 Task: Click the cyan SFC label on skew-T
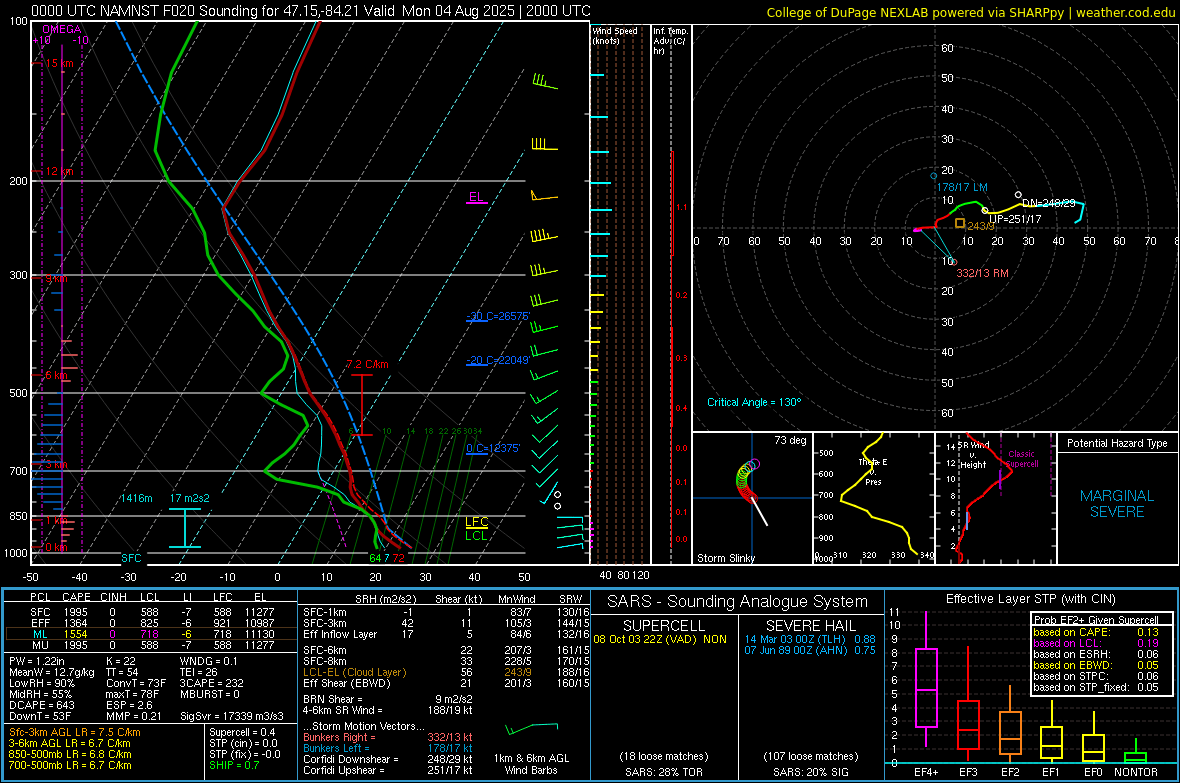[131, 558]
